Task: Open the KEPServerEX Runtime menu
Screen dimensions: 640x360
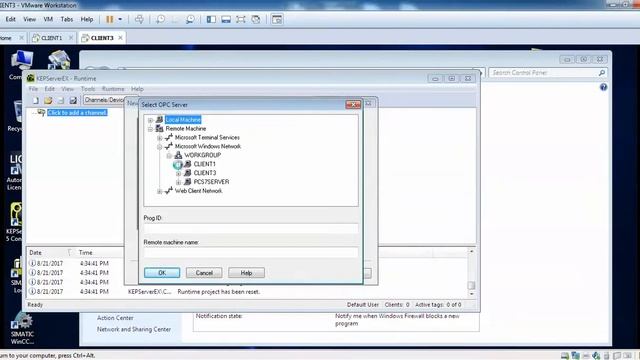Action: pyautogui.click(x=113, y=89)
